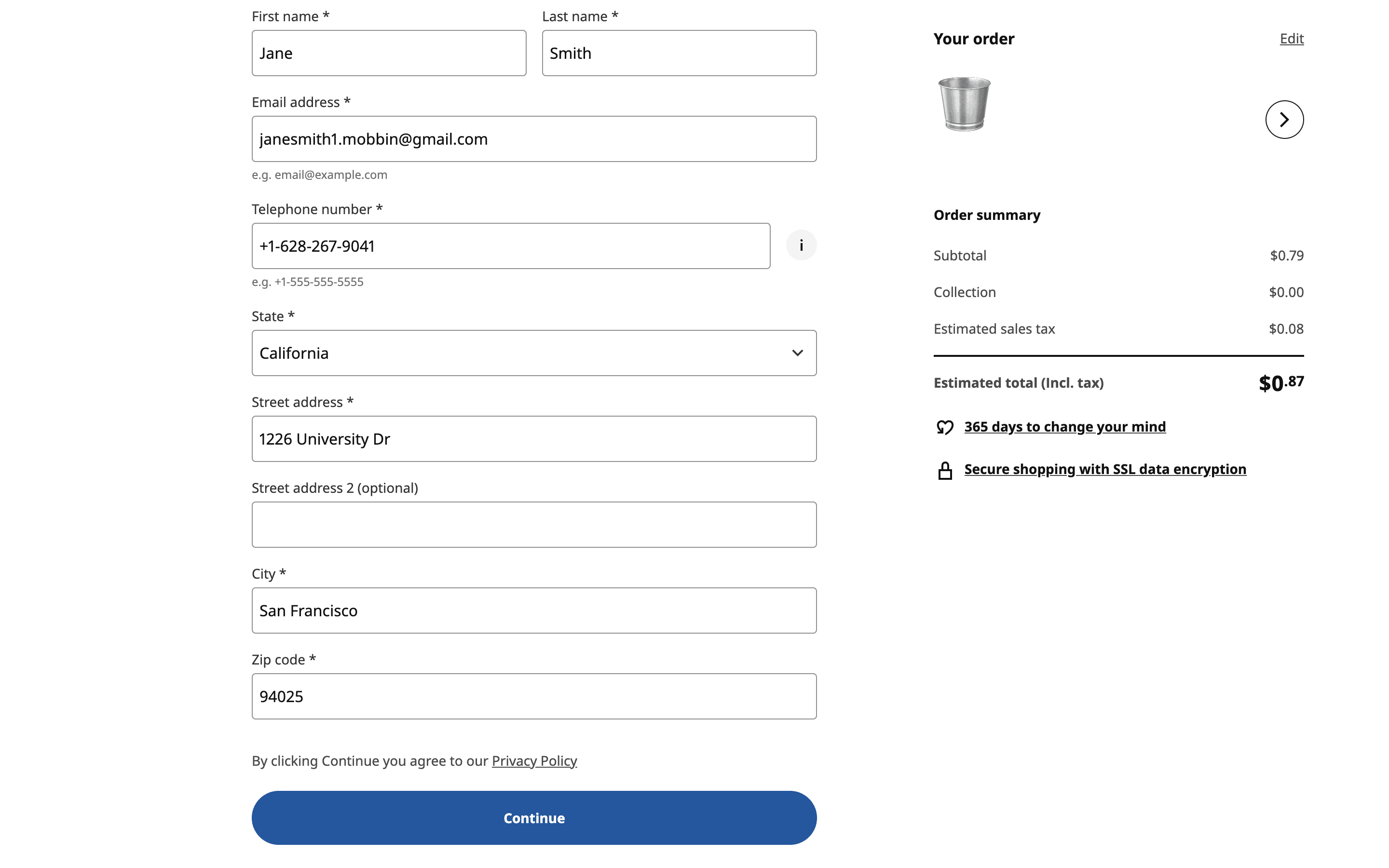The height and width of the screenshot is (868, 1389).
Task: Click the Telephone number input
Action: [510, 246]
